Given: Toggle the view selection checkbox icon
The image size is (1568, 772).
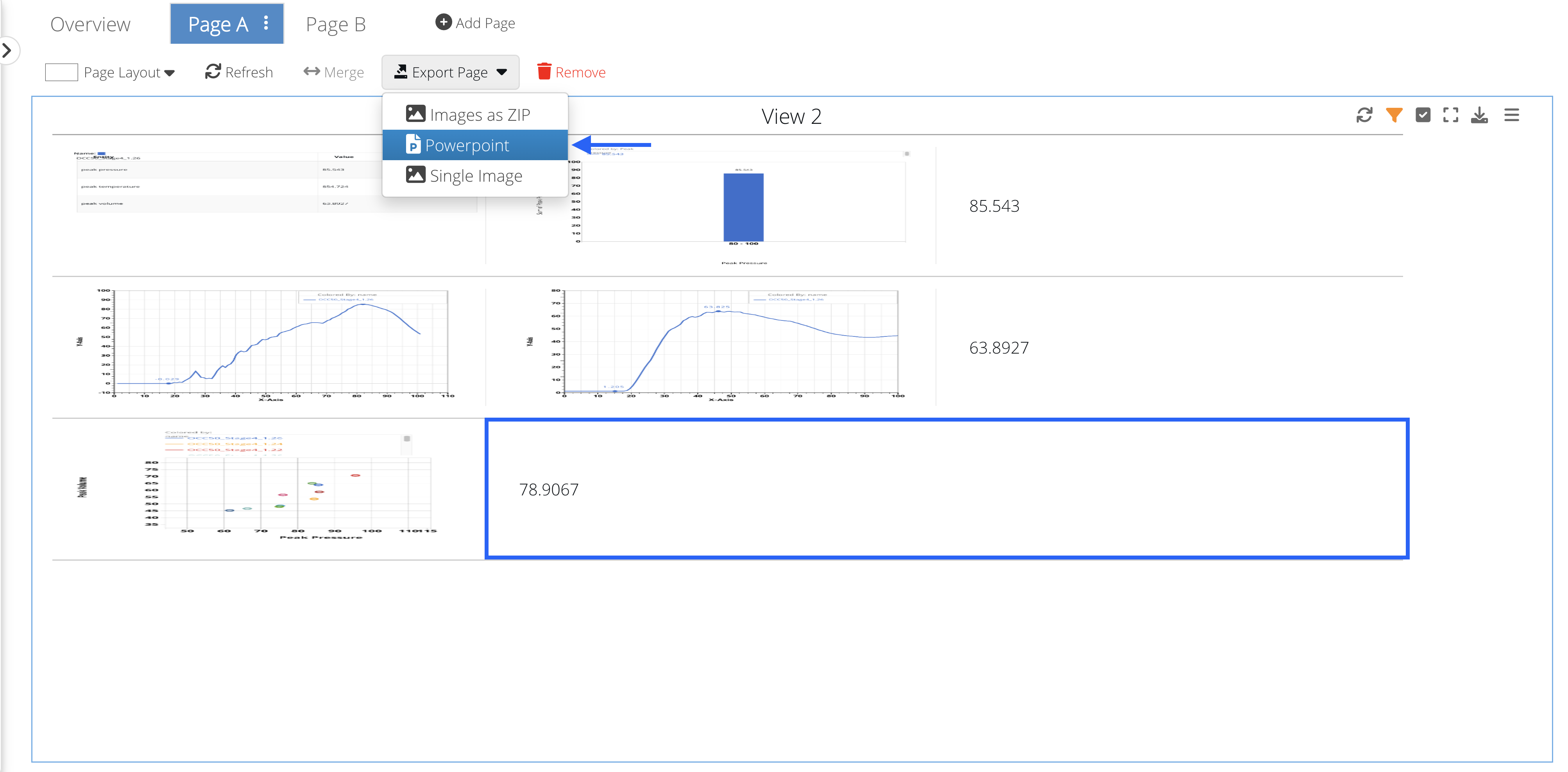Looking at the screenshot, I should click(x=1423, y=115).
